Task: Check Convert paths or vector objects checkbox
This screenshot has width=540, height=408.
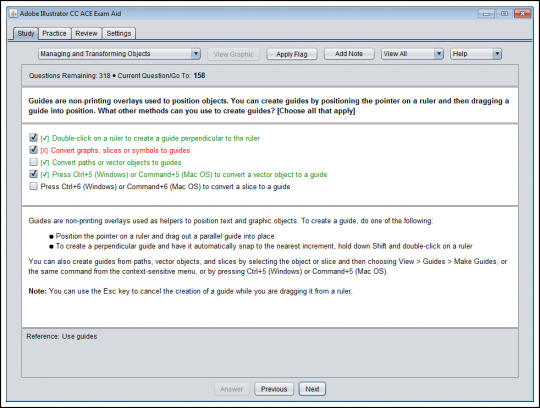Action: pyautogui.click(x=33, y=162)
